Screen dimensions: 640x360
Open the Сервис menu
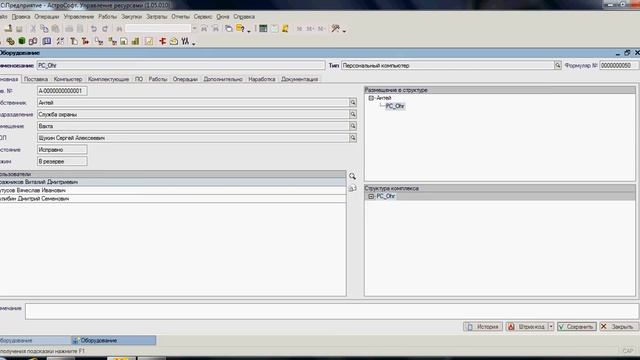click(x=203, y=17)
